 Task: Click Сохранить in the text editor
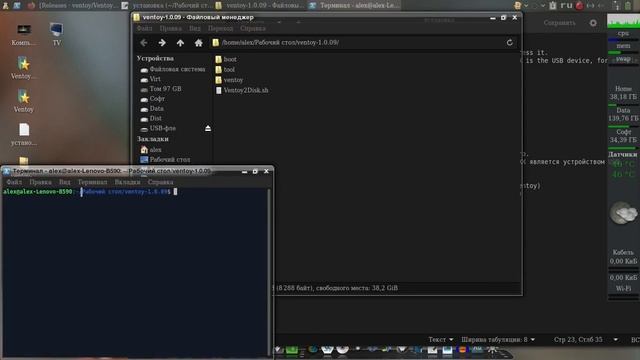point(560,23)
